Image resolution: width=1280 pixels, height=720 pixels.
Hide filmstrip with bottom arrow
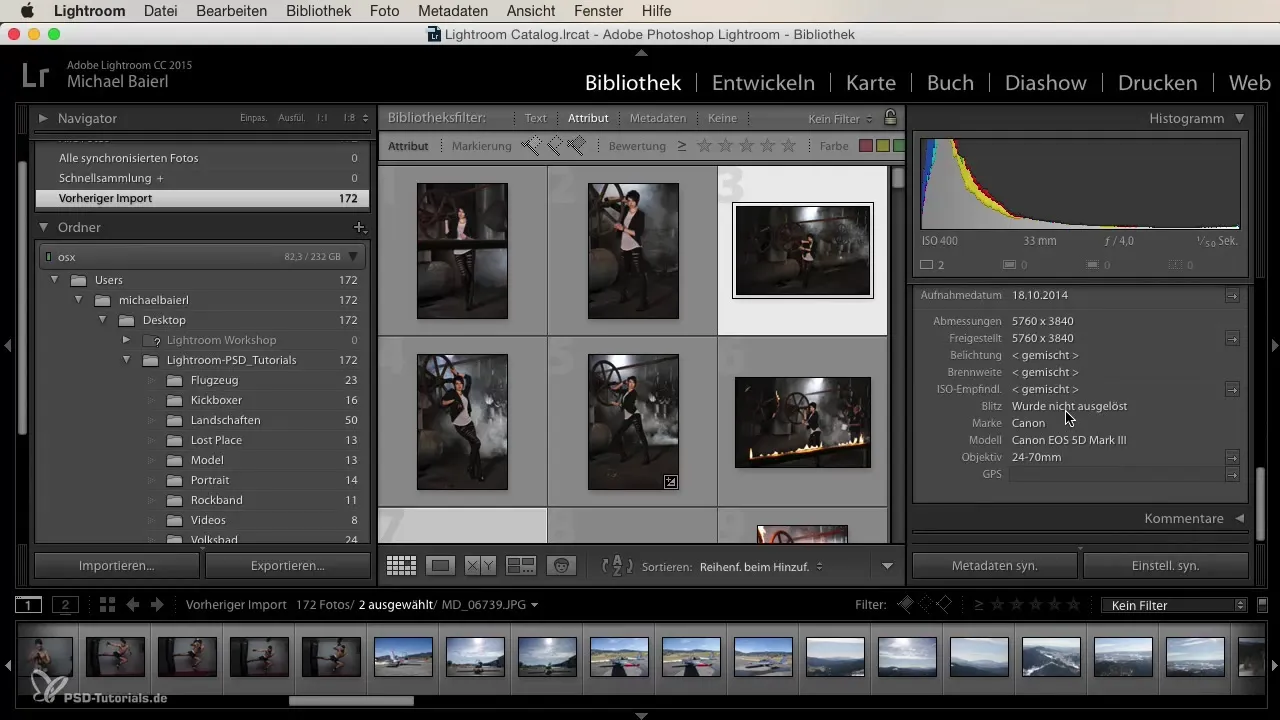coord(641,715)
